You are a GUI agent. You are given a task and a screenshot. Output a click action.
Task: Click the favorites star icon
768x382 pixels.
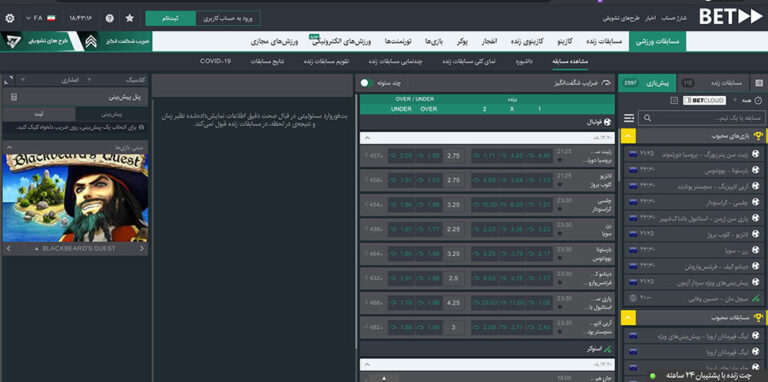tap(130, 18)
